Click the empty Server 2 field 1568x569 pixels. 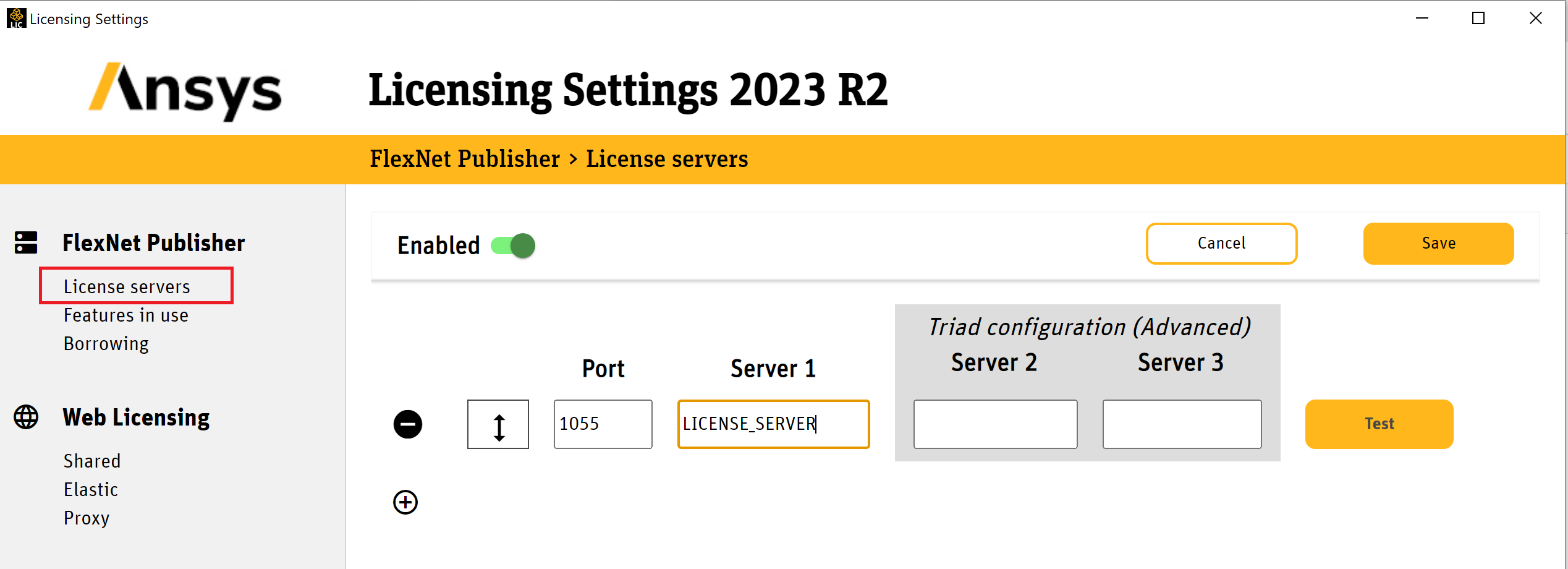pyautogui.click(x=996, y=424)
